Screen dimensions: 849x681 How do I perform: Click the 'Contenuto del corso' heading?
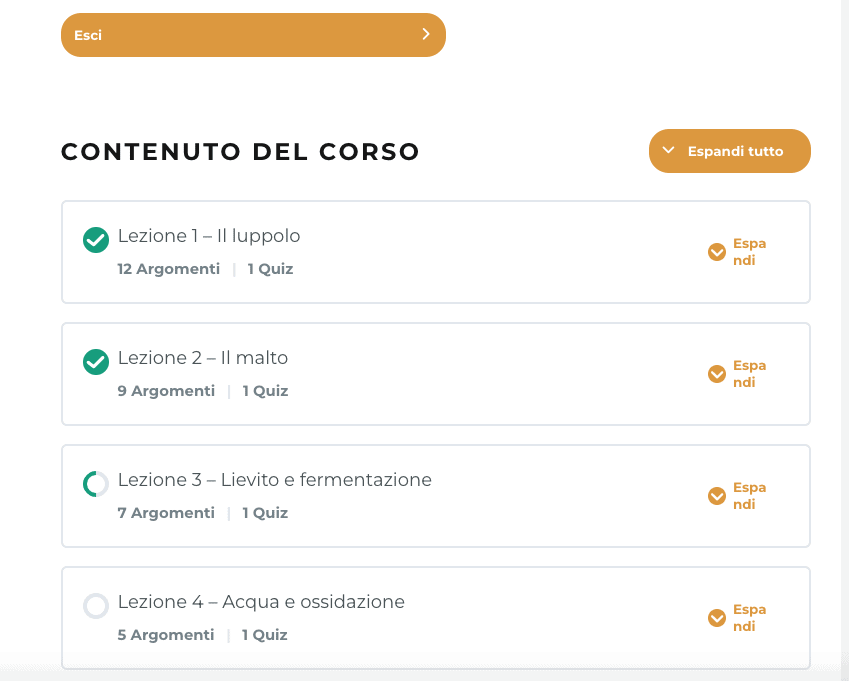coord(240,152)
